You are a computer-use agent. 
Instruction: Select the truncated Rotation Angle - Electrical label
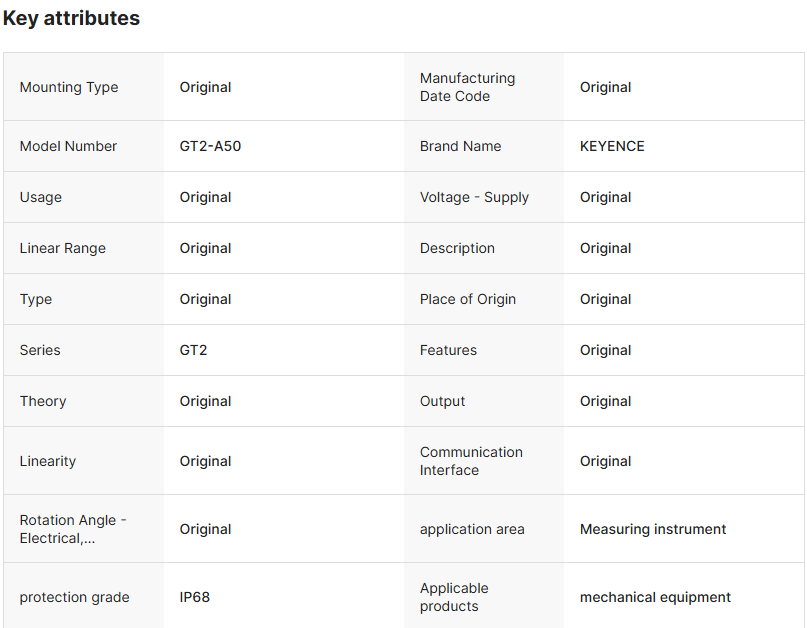(73, 529)
